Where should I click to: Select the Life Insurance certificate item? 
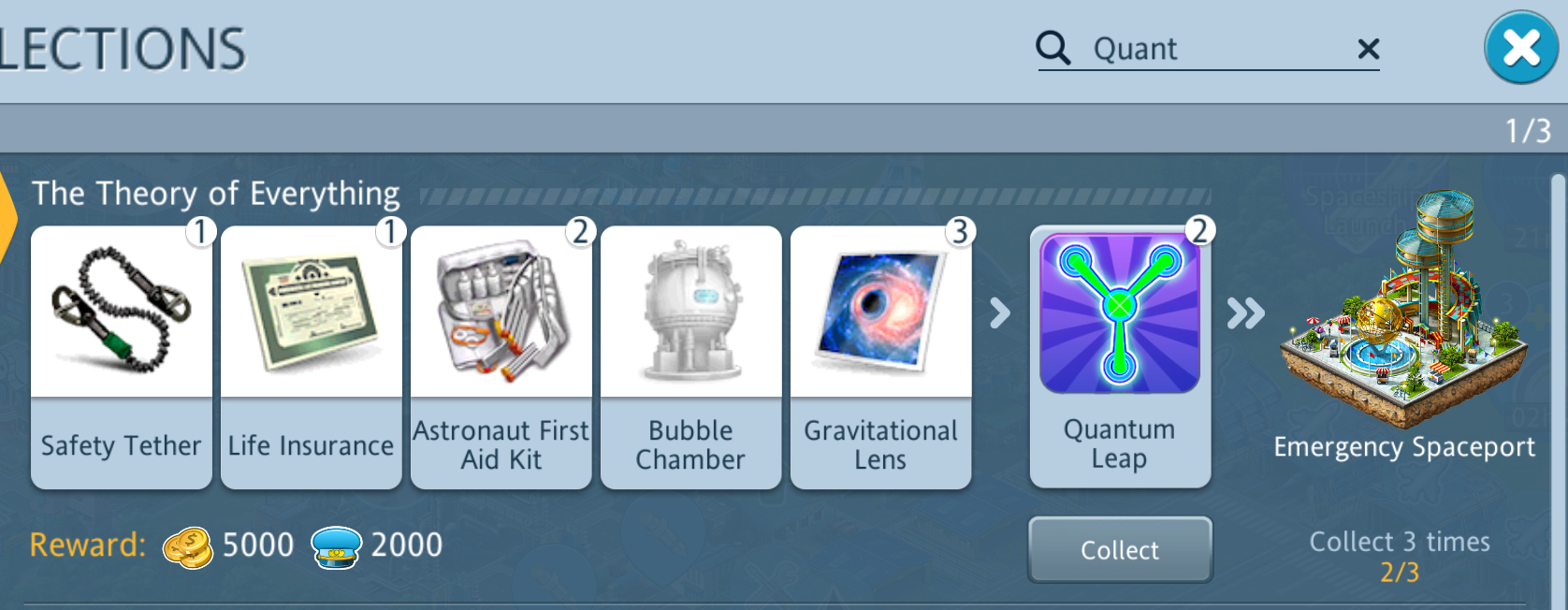pos(312,356)
